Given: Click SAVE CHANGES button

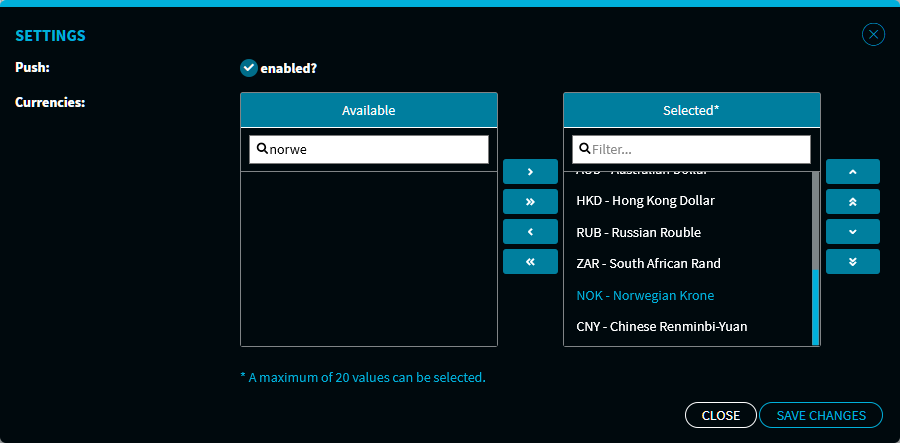Looking at the screenshot, I should click(820, 415).
